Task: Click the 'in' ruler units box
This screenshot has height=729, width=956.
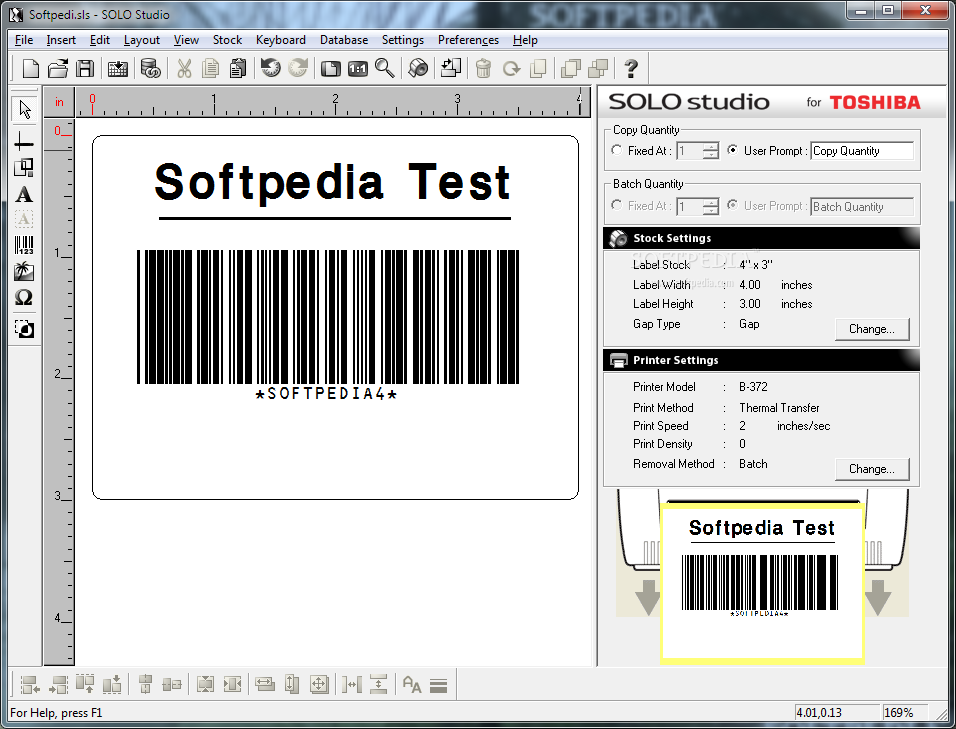Action: 59,102
